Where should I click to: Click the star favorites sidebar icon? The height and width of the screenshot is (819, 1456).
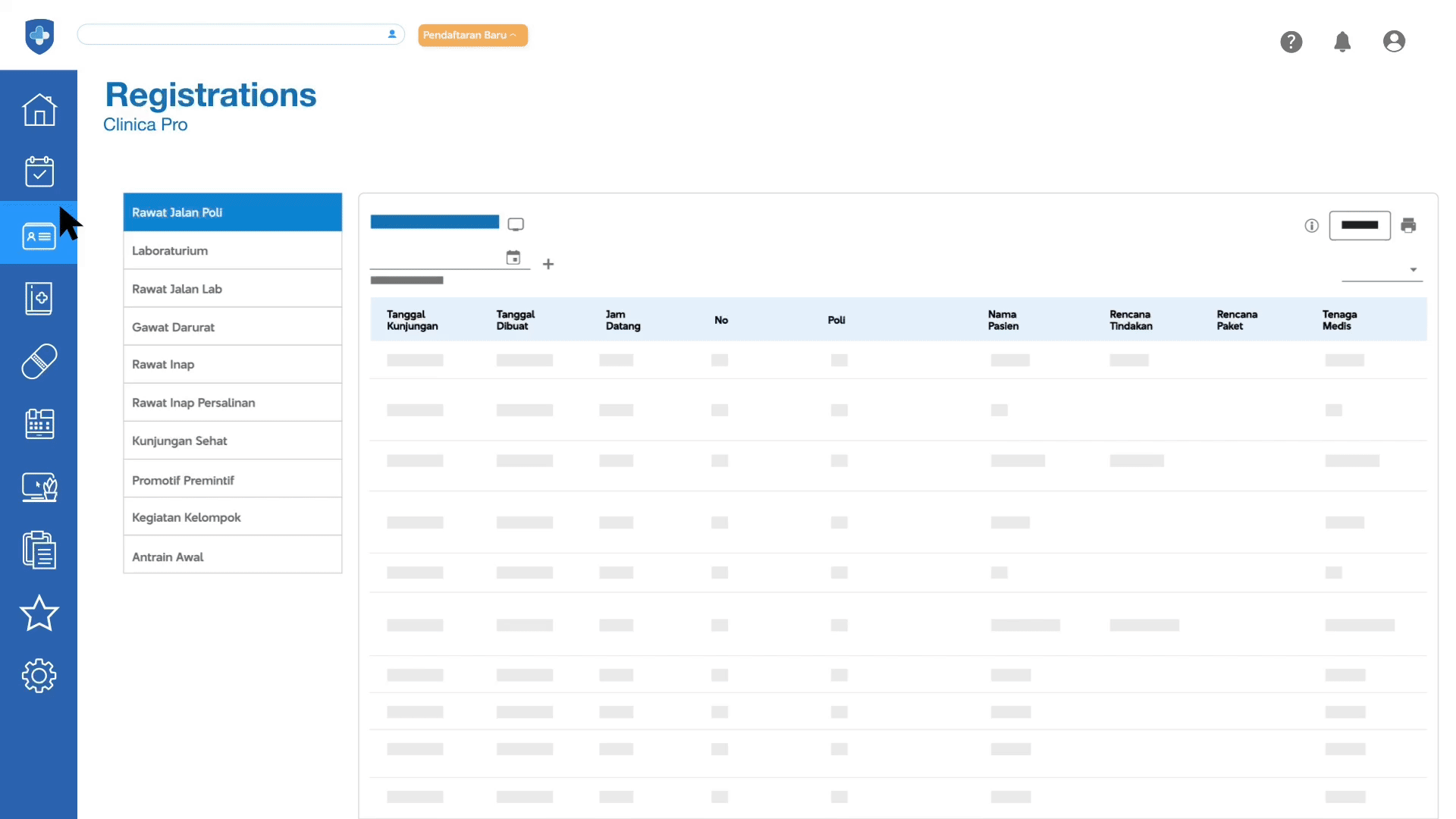click(x=39, y=613)
